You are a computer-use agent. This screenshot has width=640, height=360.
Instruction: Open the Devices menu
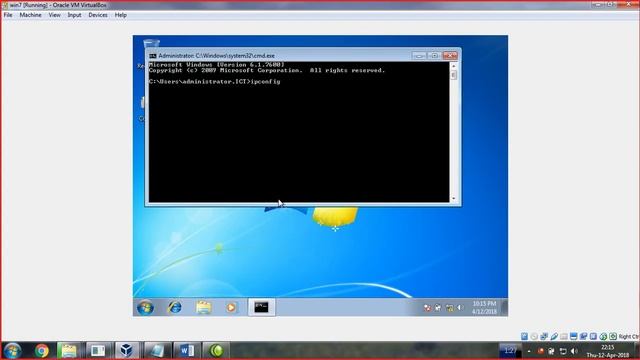(98, 15)
